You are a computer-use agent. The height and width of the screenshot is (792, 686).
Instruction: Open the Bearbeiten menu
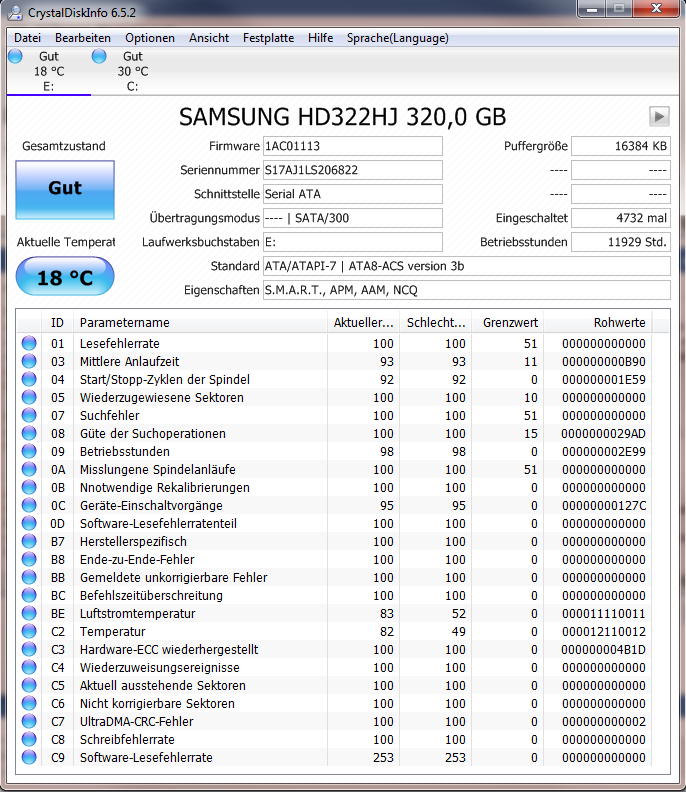83,38
